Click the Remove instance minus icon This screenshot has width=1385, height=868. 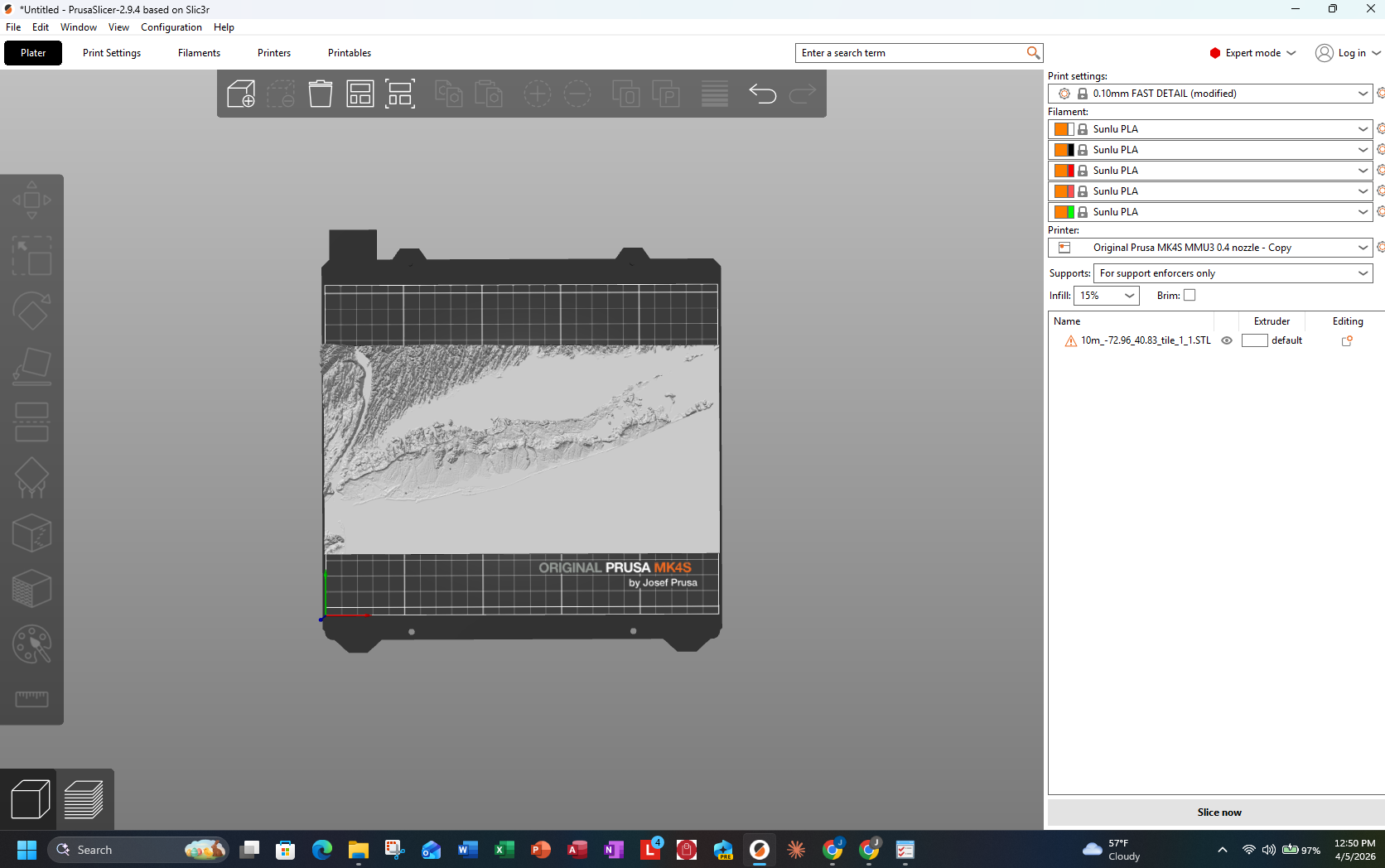coord(577,94)
